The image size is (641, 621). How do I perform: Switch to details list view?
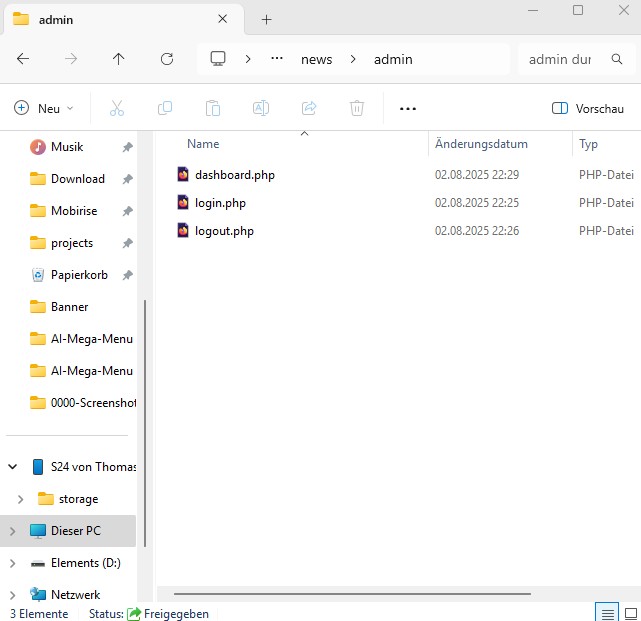(605, 612)
